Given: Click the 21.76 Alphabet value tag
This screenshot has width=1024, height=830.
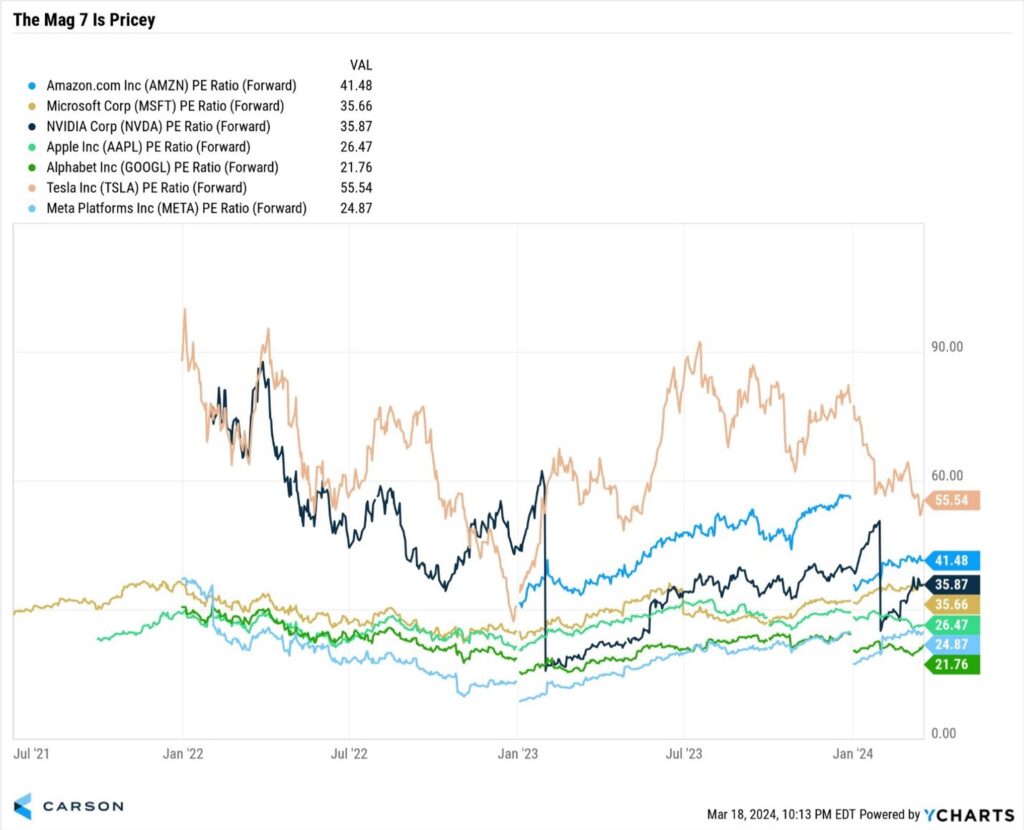Looking at the screenshot, I should [x=954, y=664].
